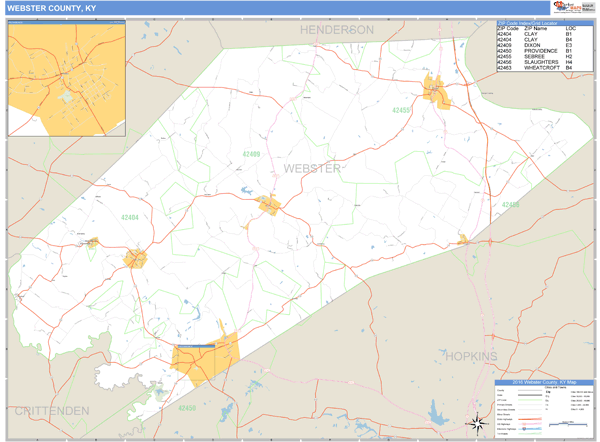Click the green 42455 ZIP label on the map

coord(401,110)
